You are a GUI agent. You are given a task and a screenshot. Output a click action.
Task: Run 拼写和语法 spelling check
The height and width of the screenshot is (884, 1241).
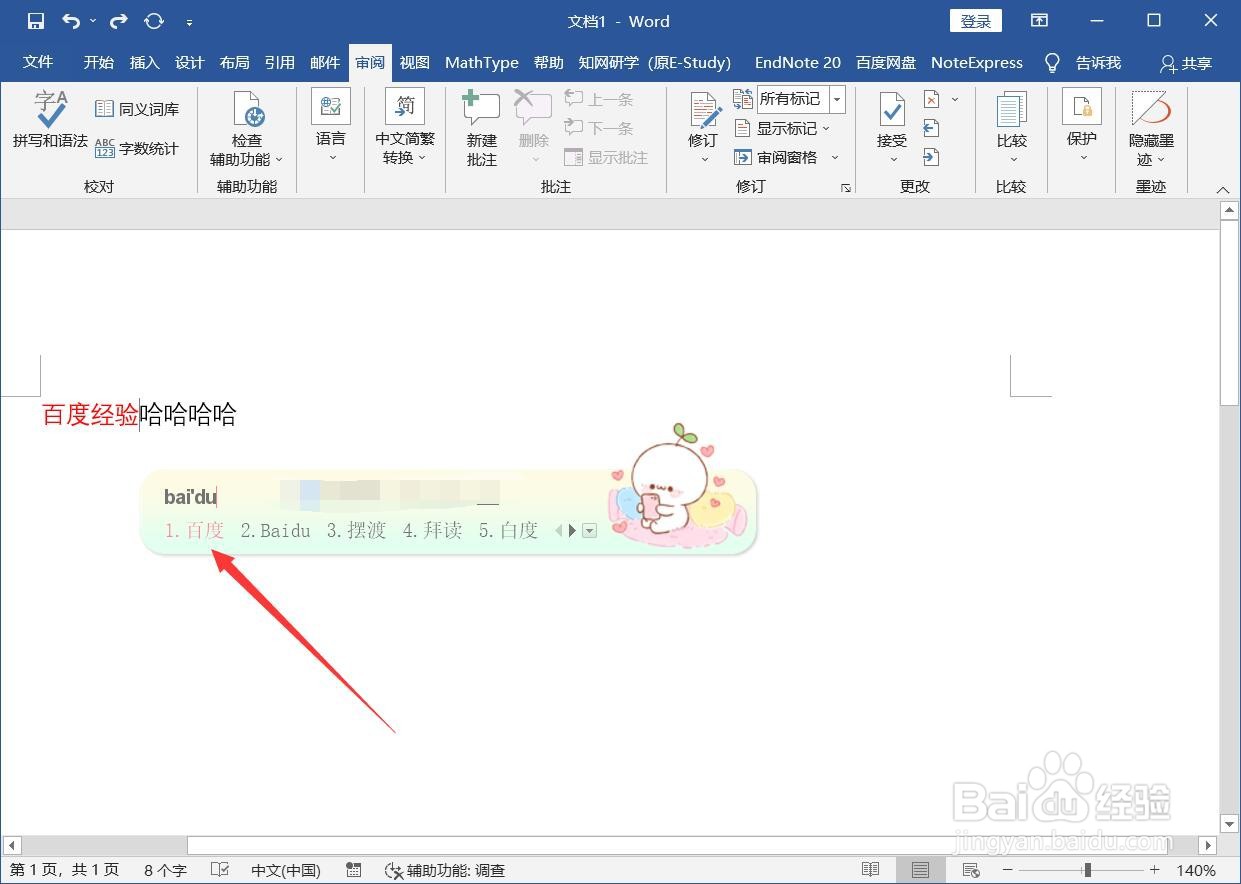[x=50, y=119]
